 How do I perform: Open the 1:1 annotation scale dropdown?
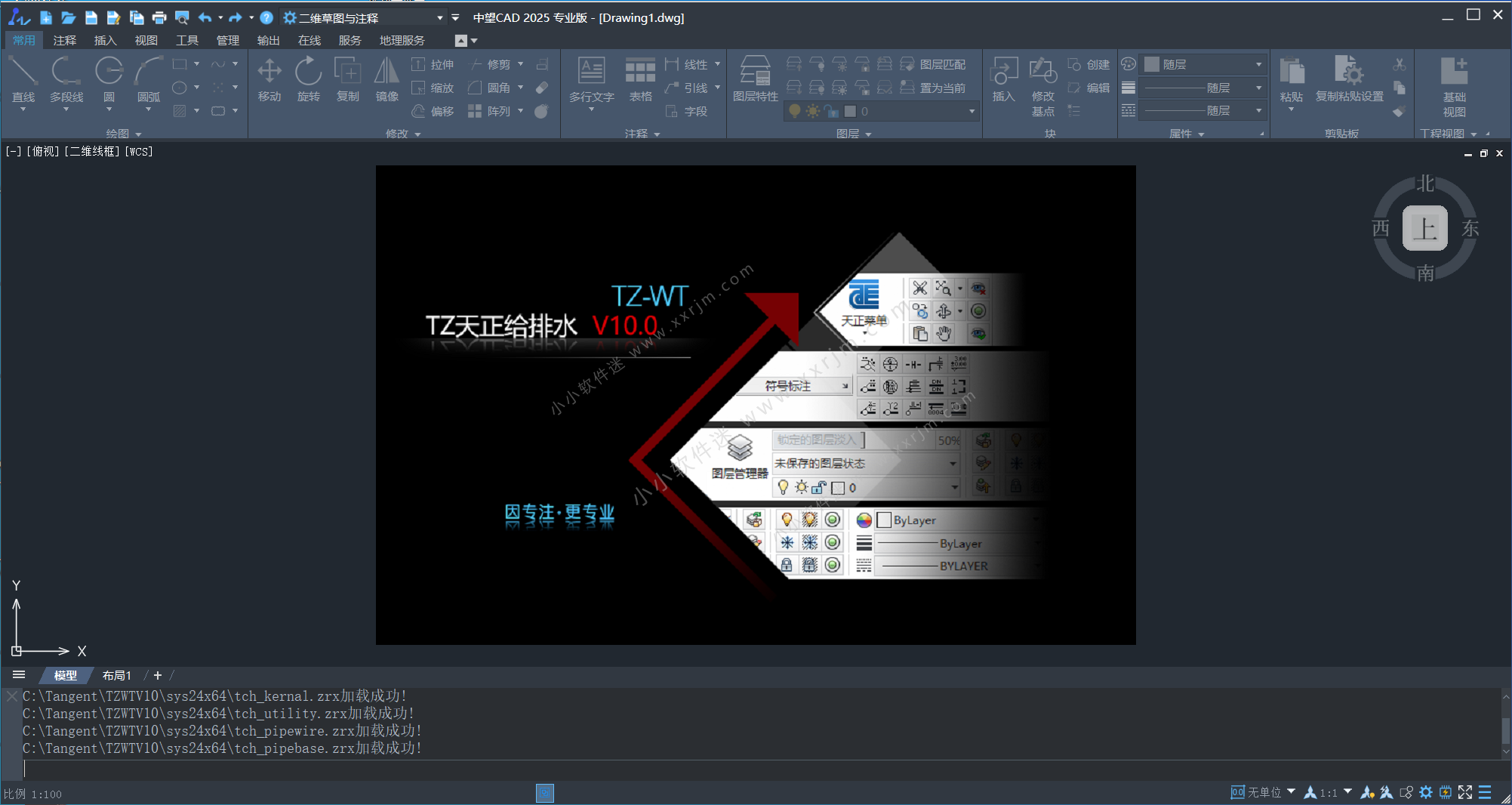click(x=1348, y=792)
